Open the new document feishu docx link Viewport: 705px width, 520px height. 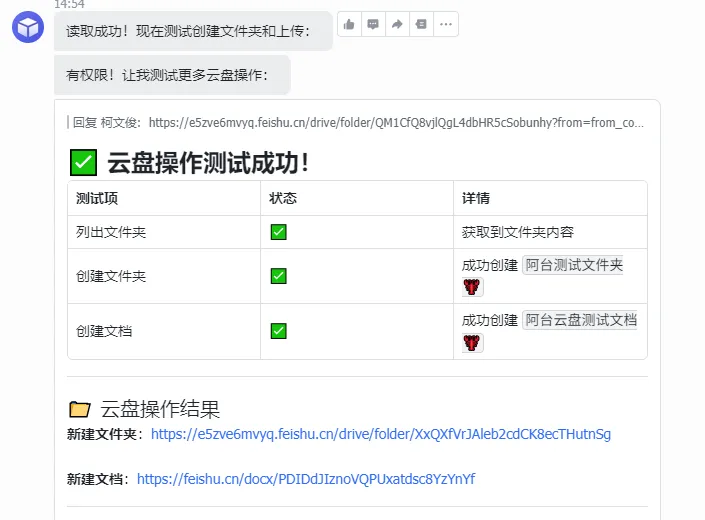point(306,479)
